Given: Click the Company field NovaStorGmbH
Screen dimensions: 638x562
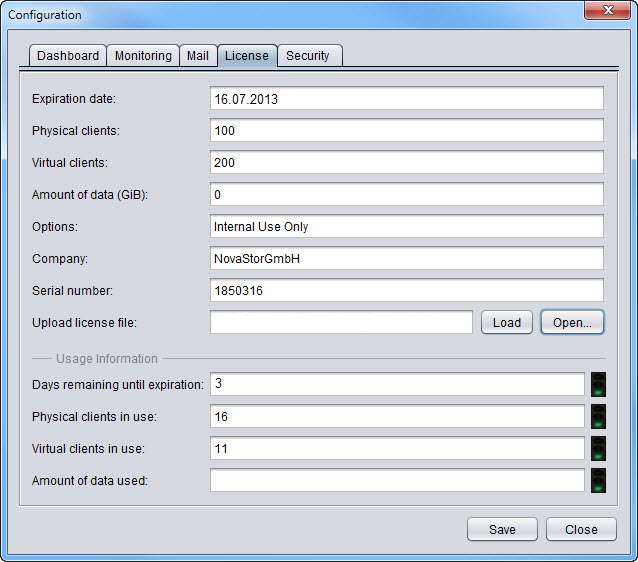Looking at the screenshot, I should coord(406,258).
